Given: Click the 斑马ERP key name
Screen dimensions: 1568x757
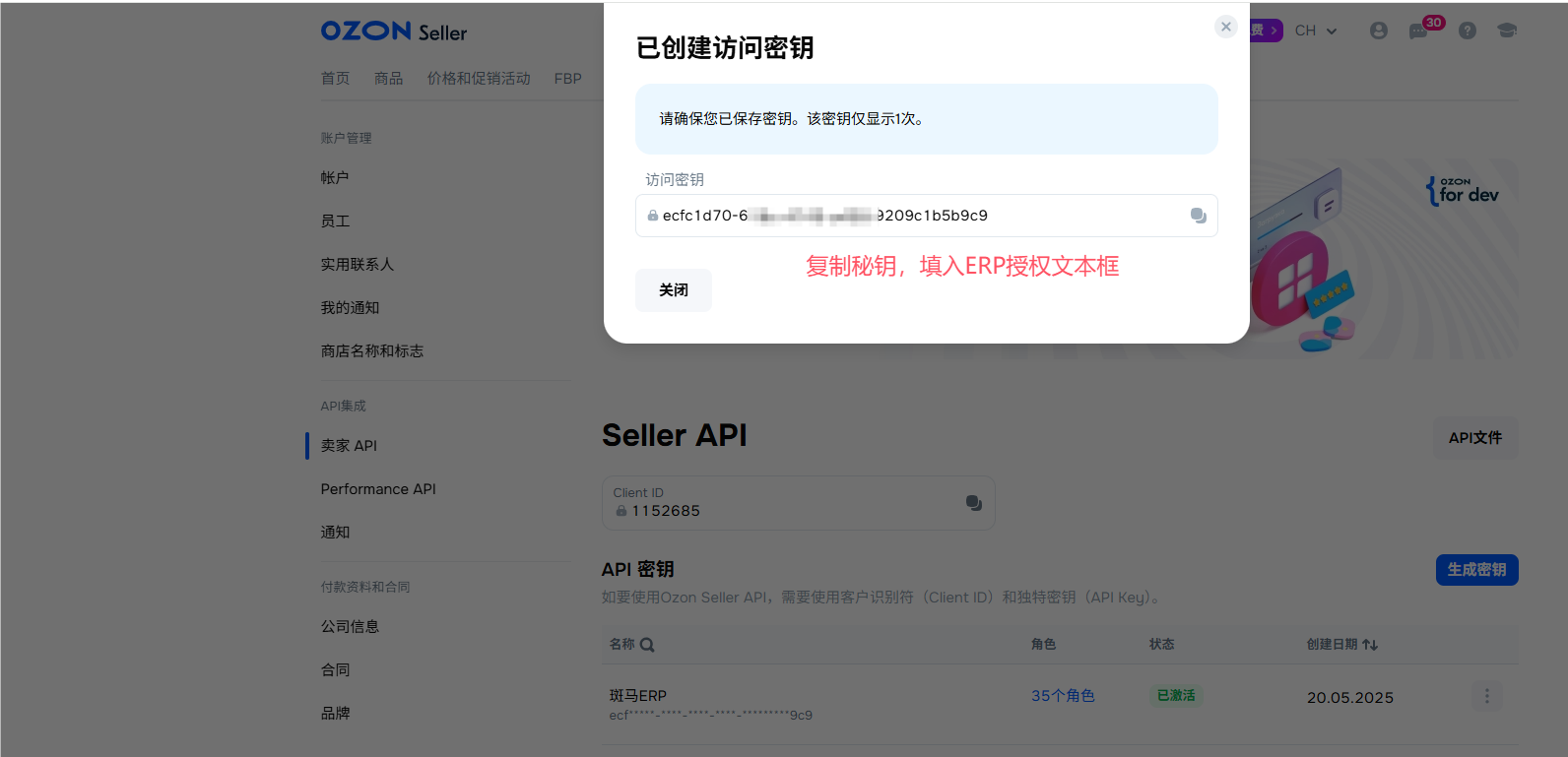Looking at the screenshot, I should (637, 696).
